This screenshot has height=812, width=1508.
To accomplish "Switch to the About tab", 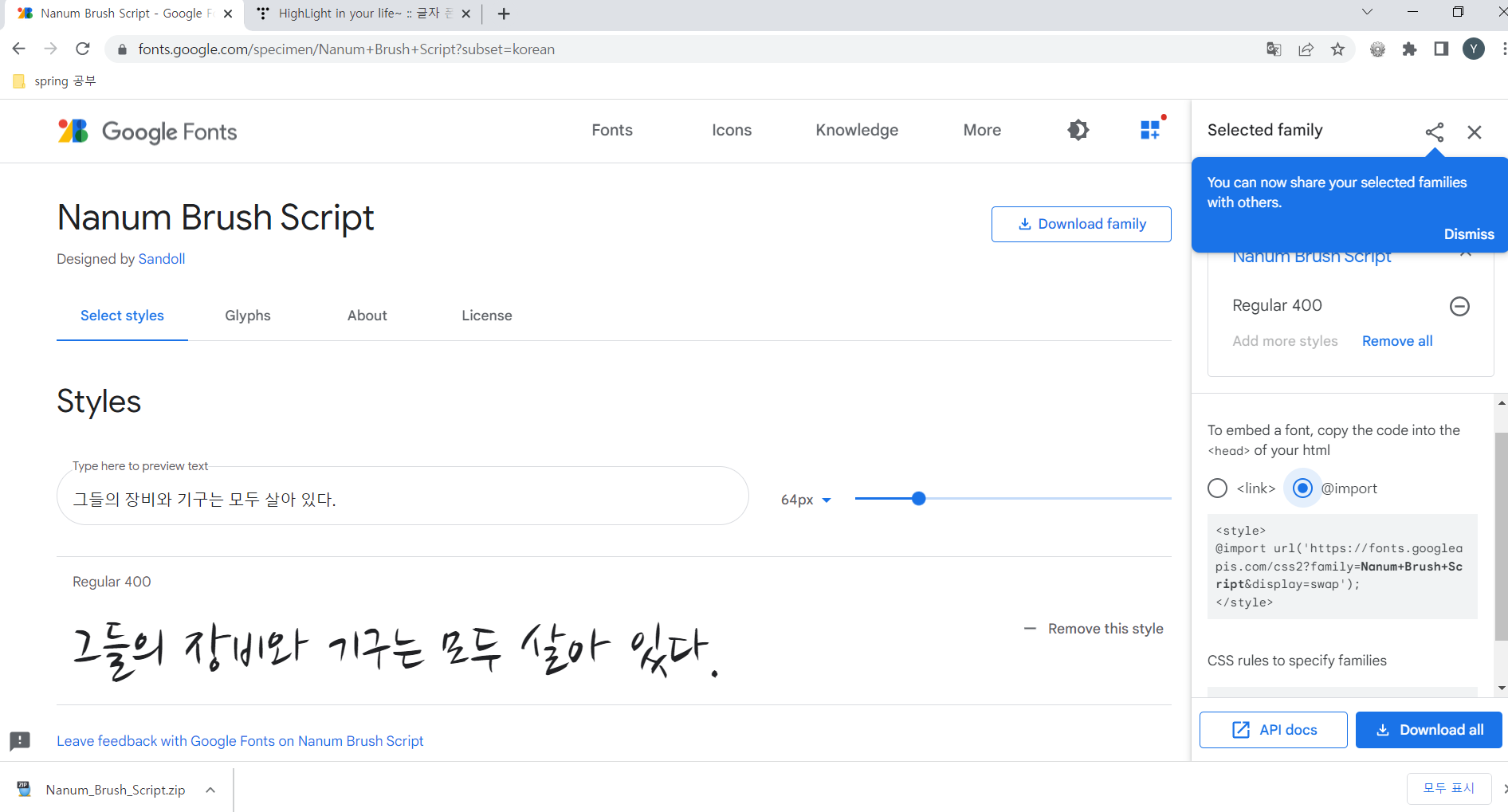I will click(x=367, y=316).
